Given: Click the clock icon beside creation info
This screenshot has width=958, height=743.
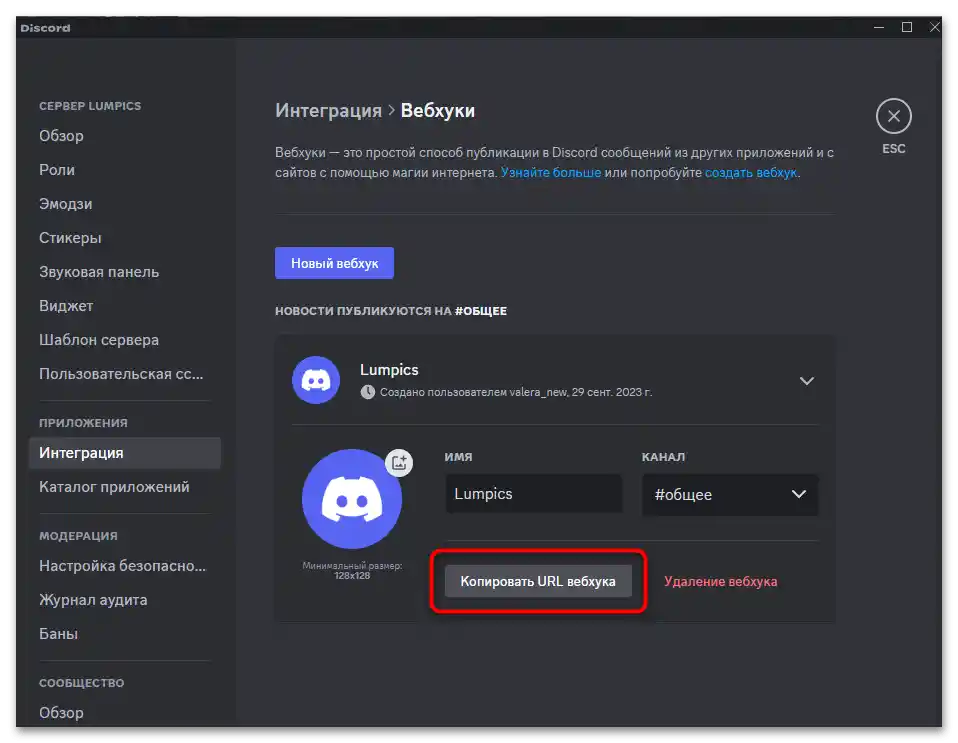Looking at the screenshot, I should pos(368,392).
